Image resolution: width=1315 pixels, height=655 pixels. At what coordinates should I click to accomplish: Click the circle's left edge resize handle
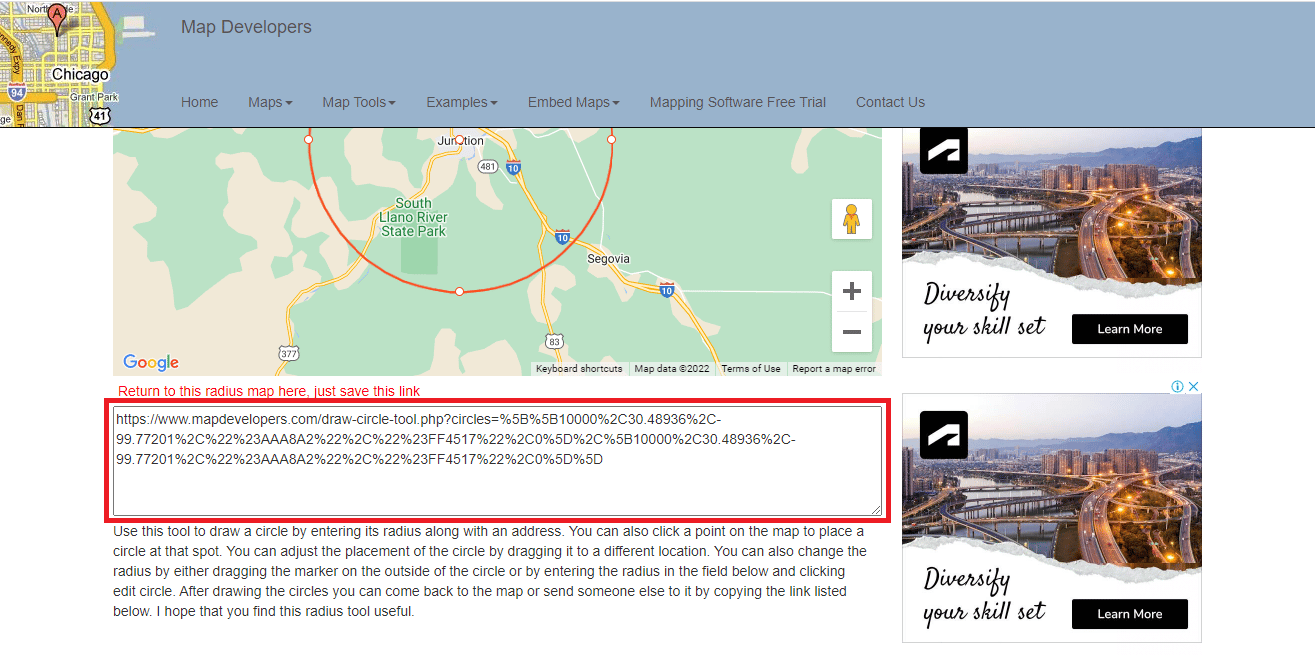[x=308, y=140]
